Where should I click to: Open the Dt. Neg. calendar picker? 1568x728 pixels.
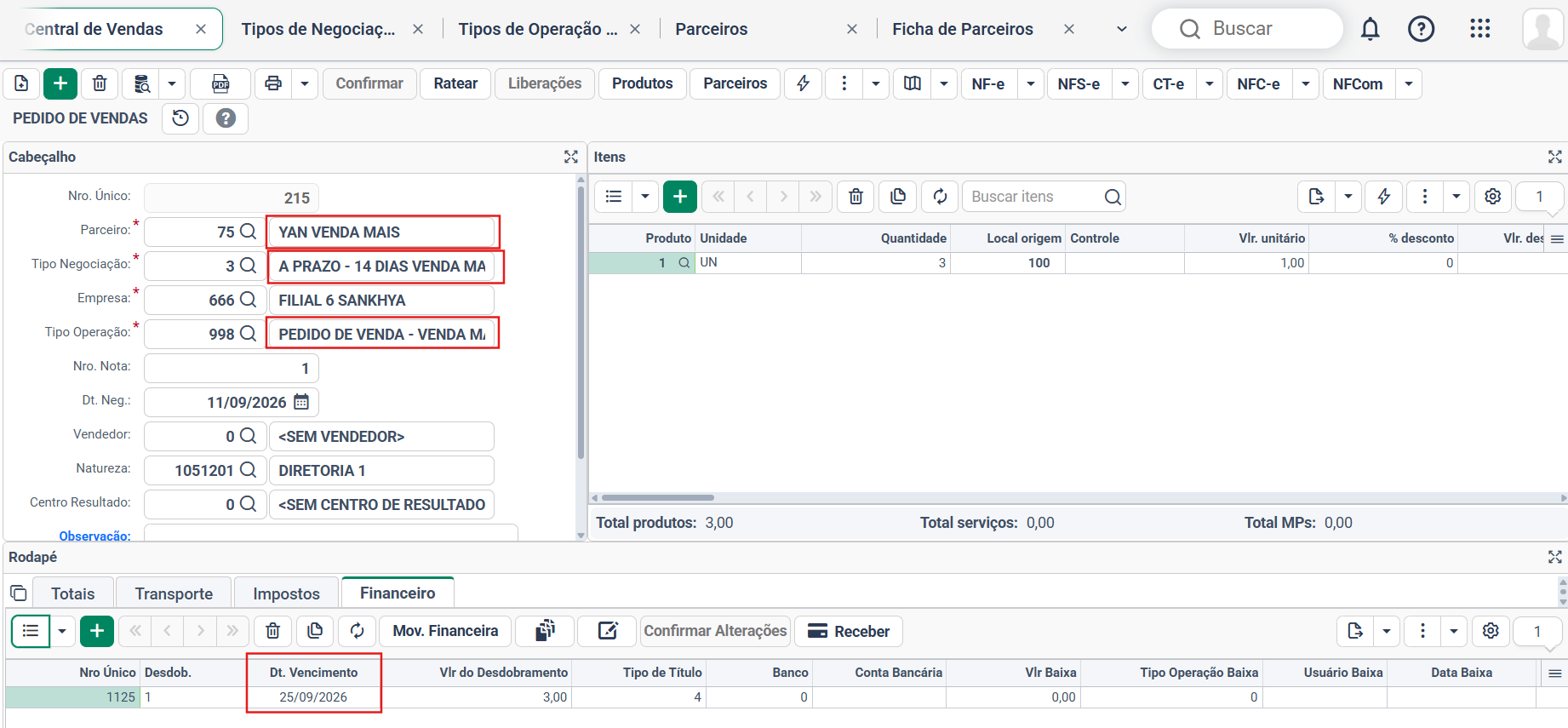pyautogui.click(x=301, y=402)
